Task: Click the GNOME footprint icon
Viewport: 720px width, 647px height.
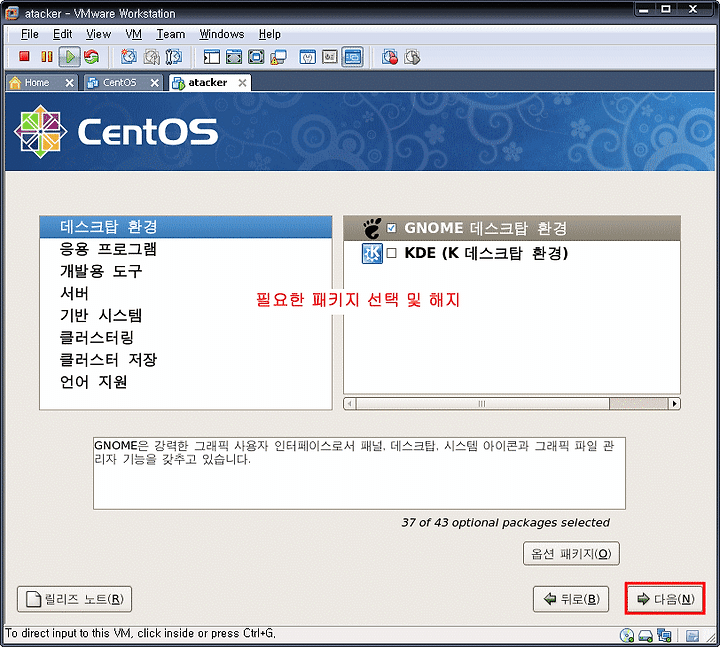Action: pos(372,228)
